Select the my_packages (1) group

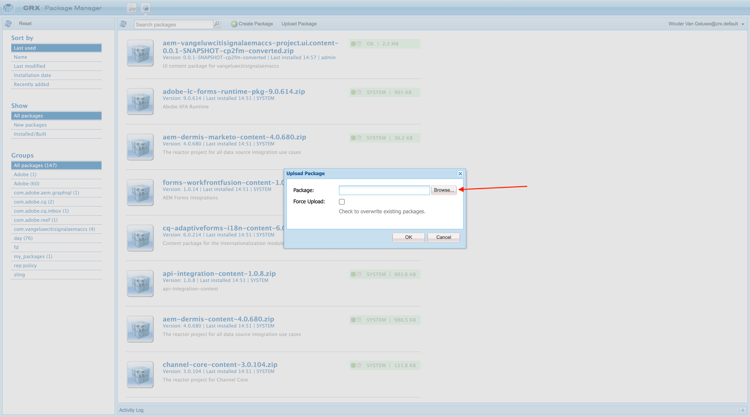(x=56, y=256)
